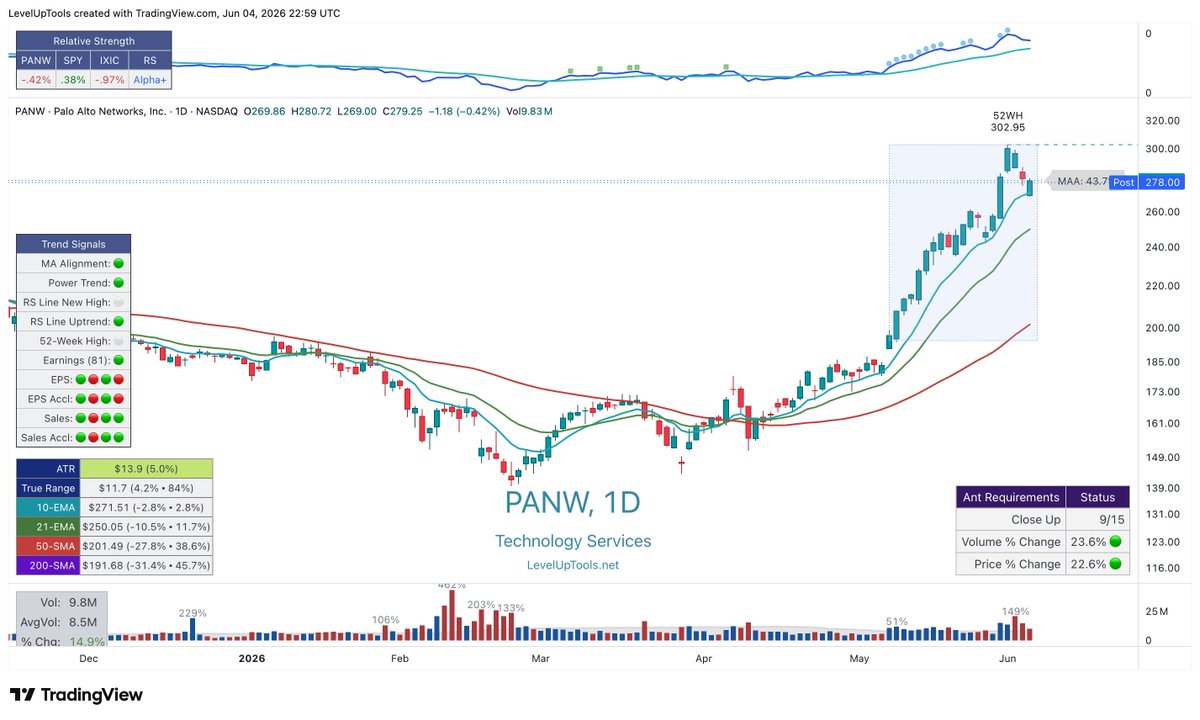Click the 116.00 price axis label
Viewport: 1200px width, 720px height.
point(1163,568)
